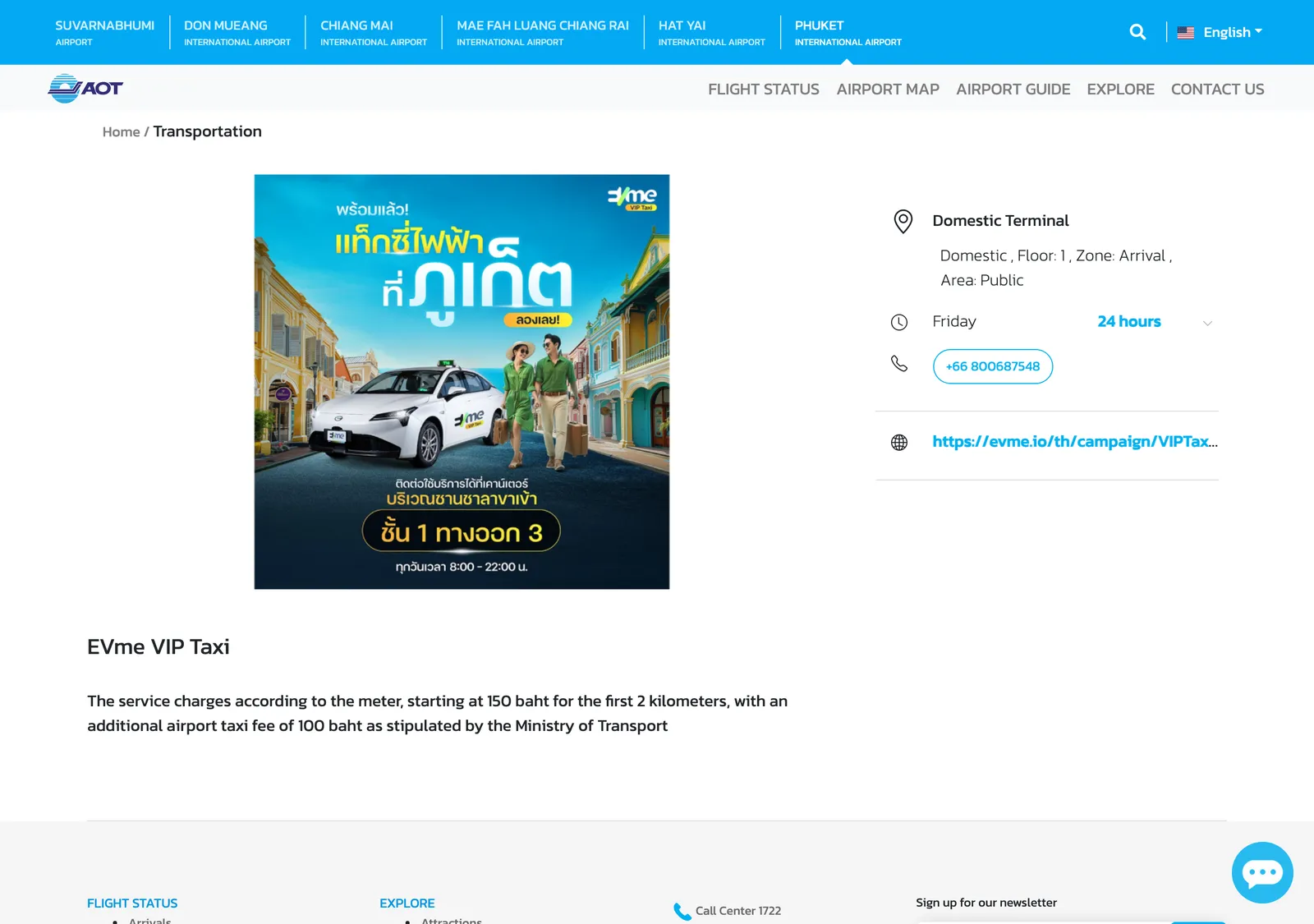1314x924 pixels.
Task: Click the footer Flight Status heading link
Action: pos(132,903)
